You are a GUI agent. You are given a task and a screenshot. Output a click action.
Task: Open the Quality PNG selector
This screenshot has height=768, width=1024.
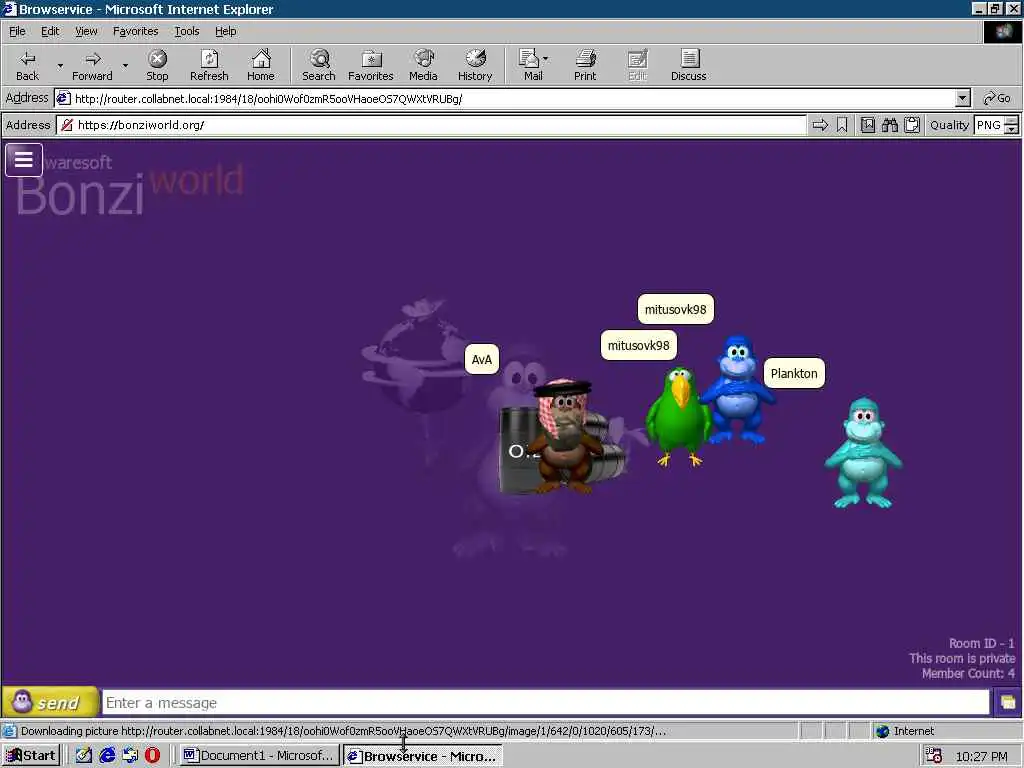(x=989, y=125)
